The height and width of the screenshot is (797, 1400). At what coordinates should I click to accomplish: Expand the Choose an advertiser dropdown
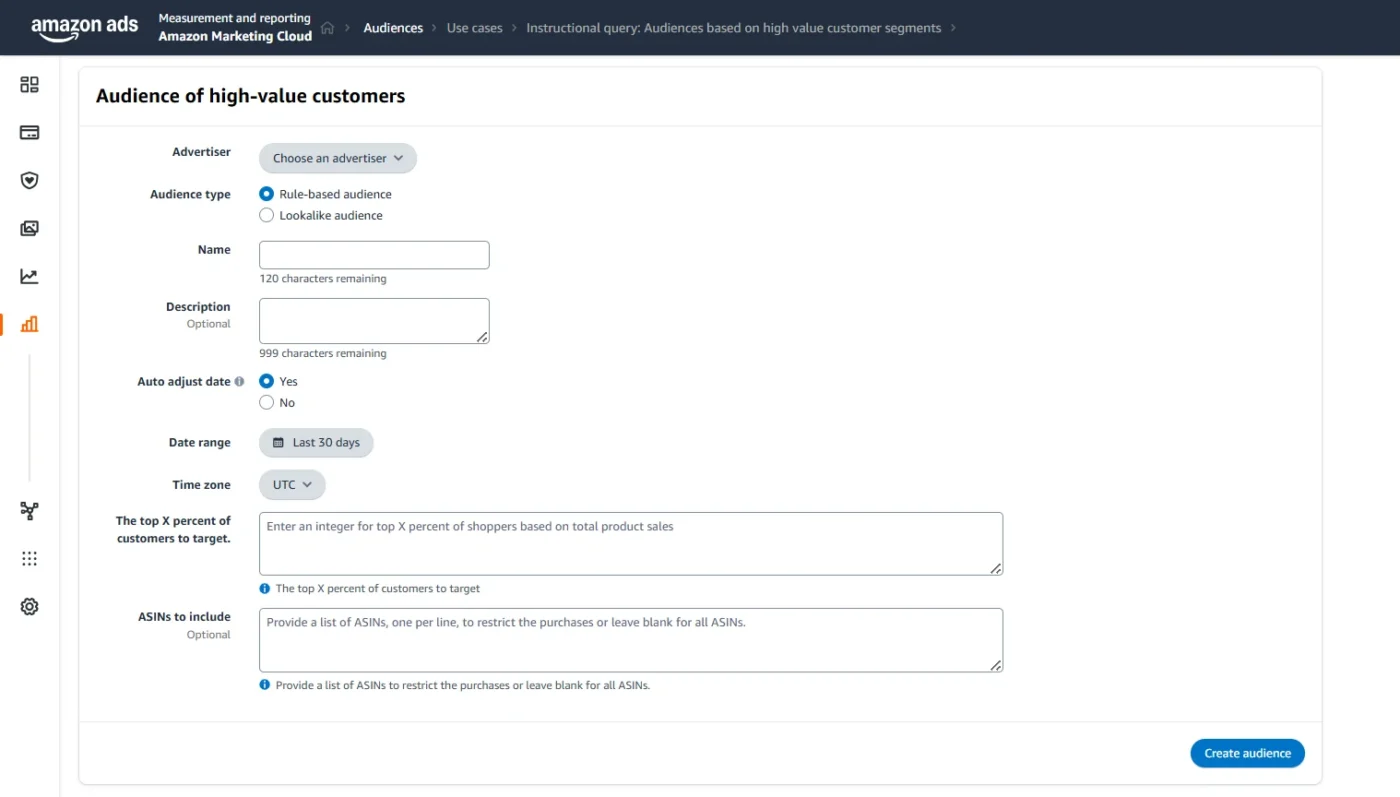pyautogui.click(x=337, y=158)
